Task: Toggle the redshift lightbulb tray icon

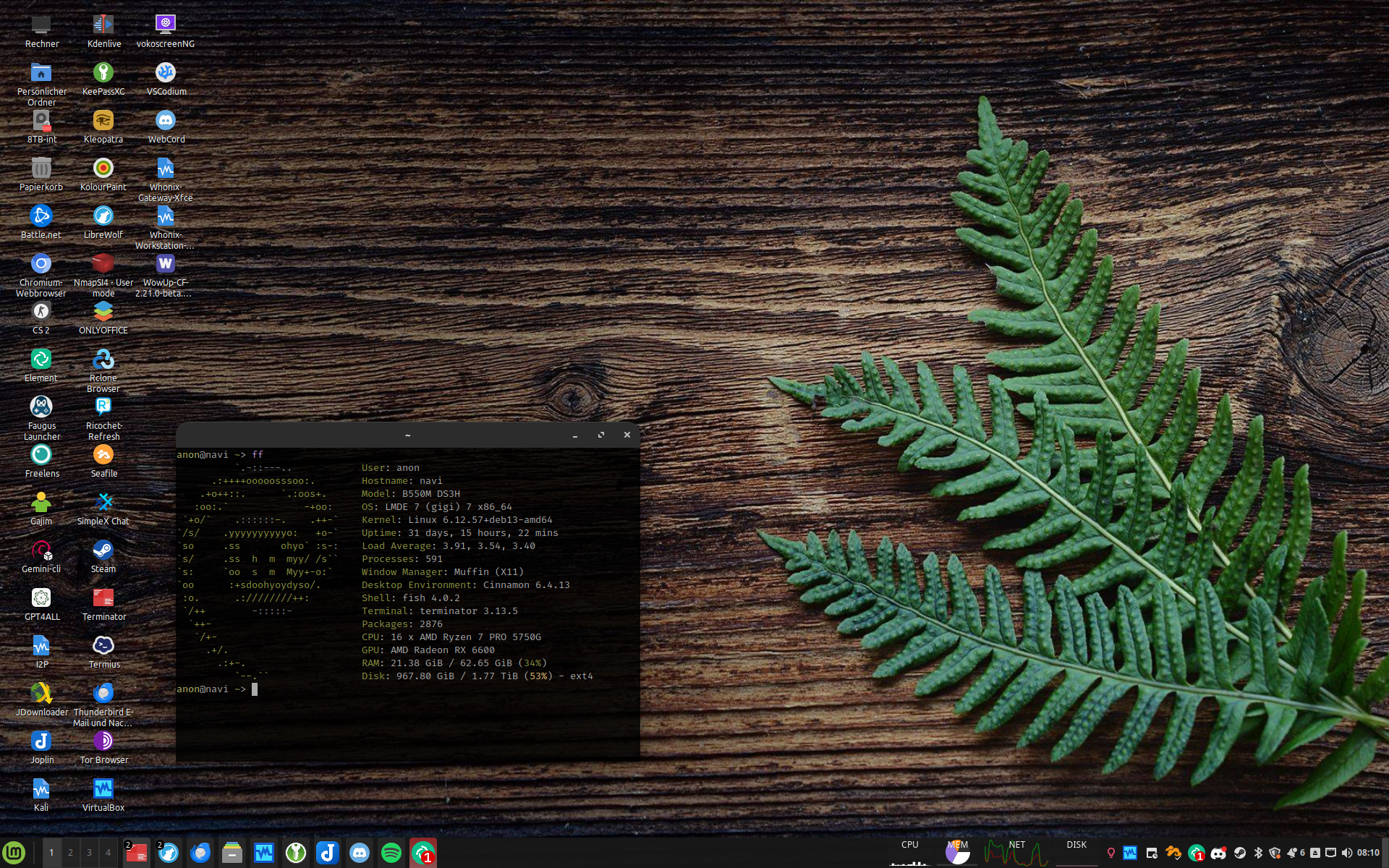Action: coord(1111,853)
